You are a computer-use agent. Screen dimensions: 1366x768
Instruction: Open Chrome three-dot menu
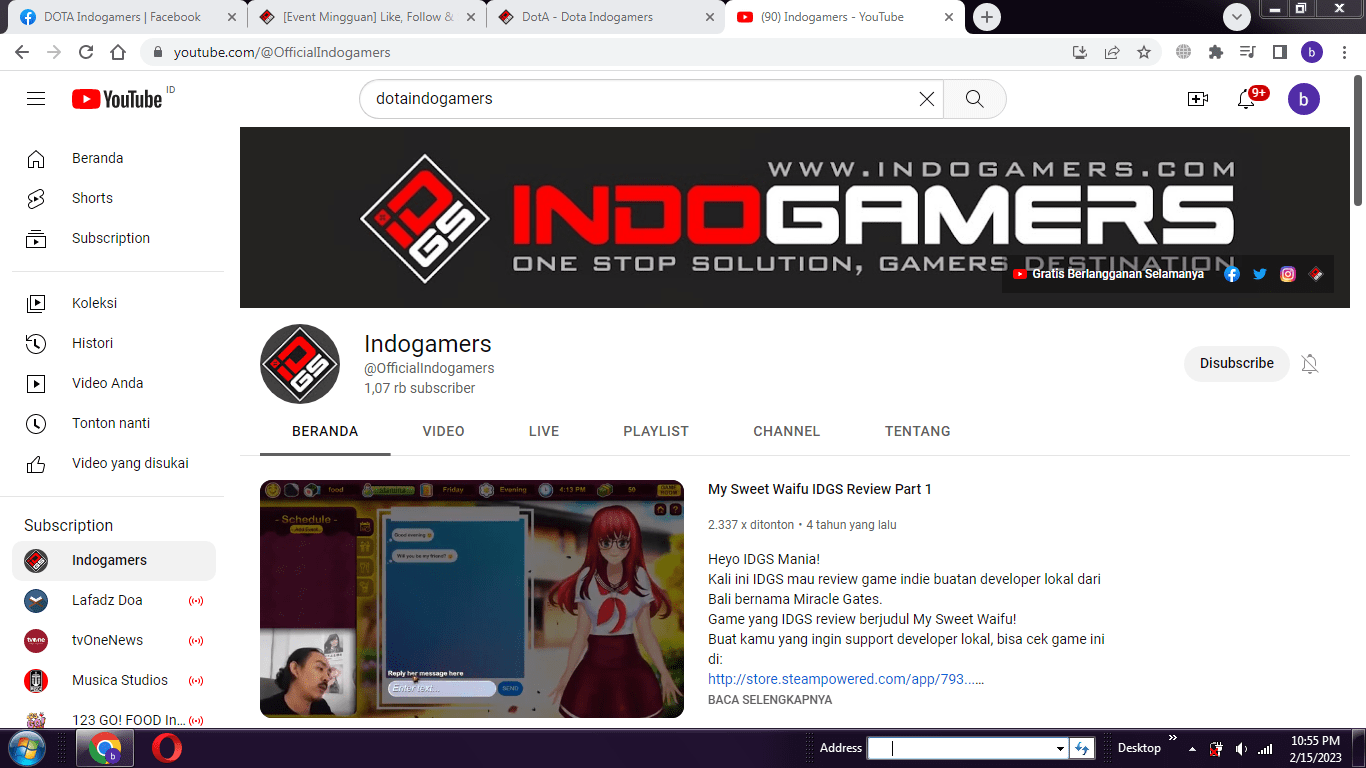(1343, 52)
